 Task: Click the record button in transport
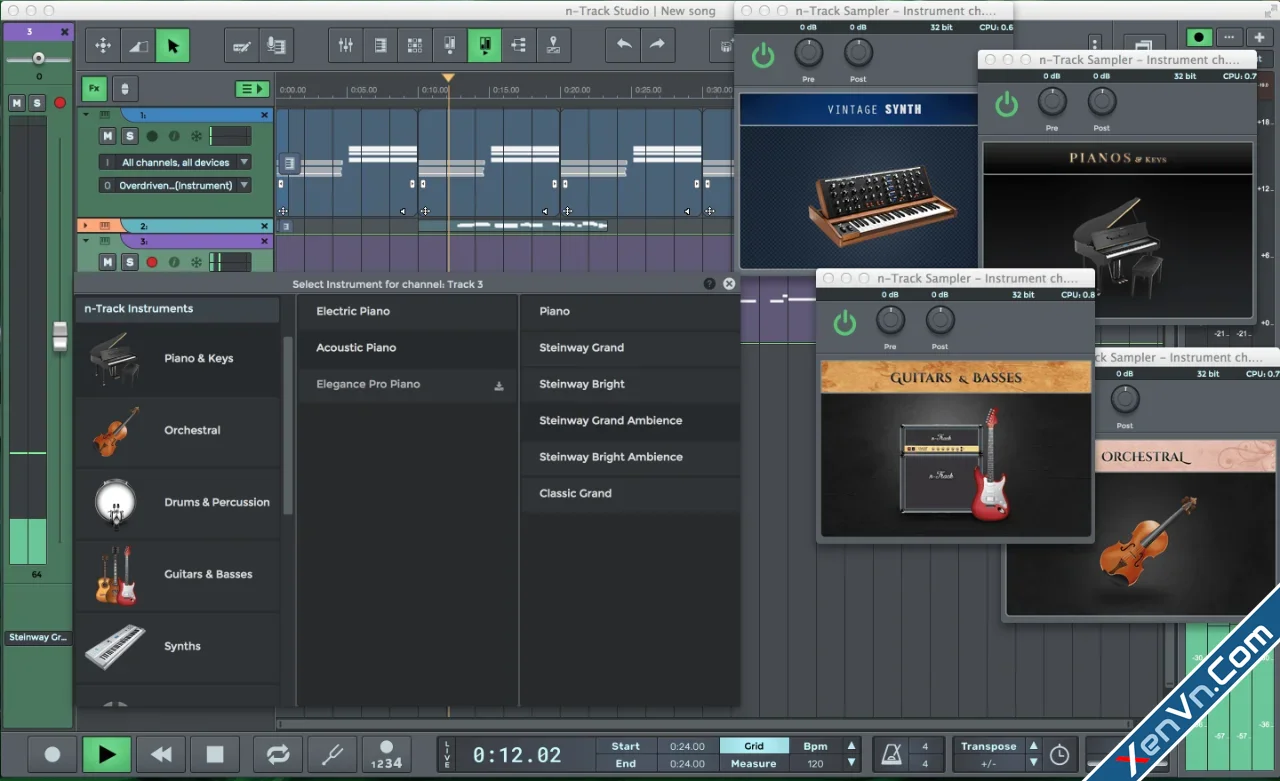pyautogui.click(x=52, y=754)
